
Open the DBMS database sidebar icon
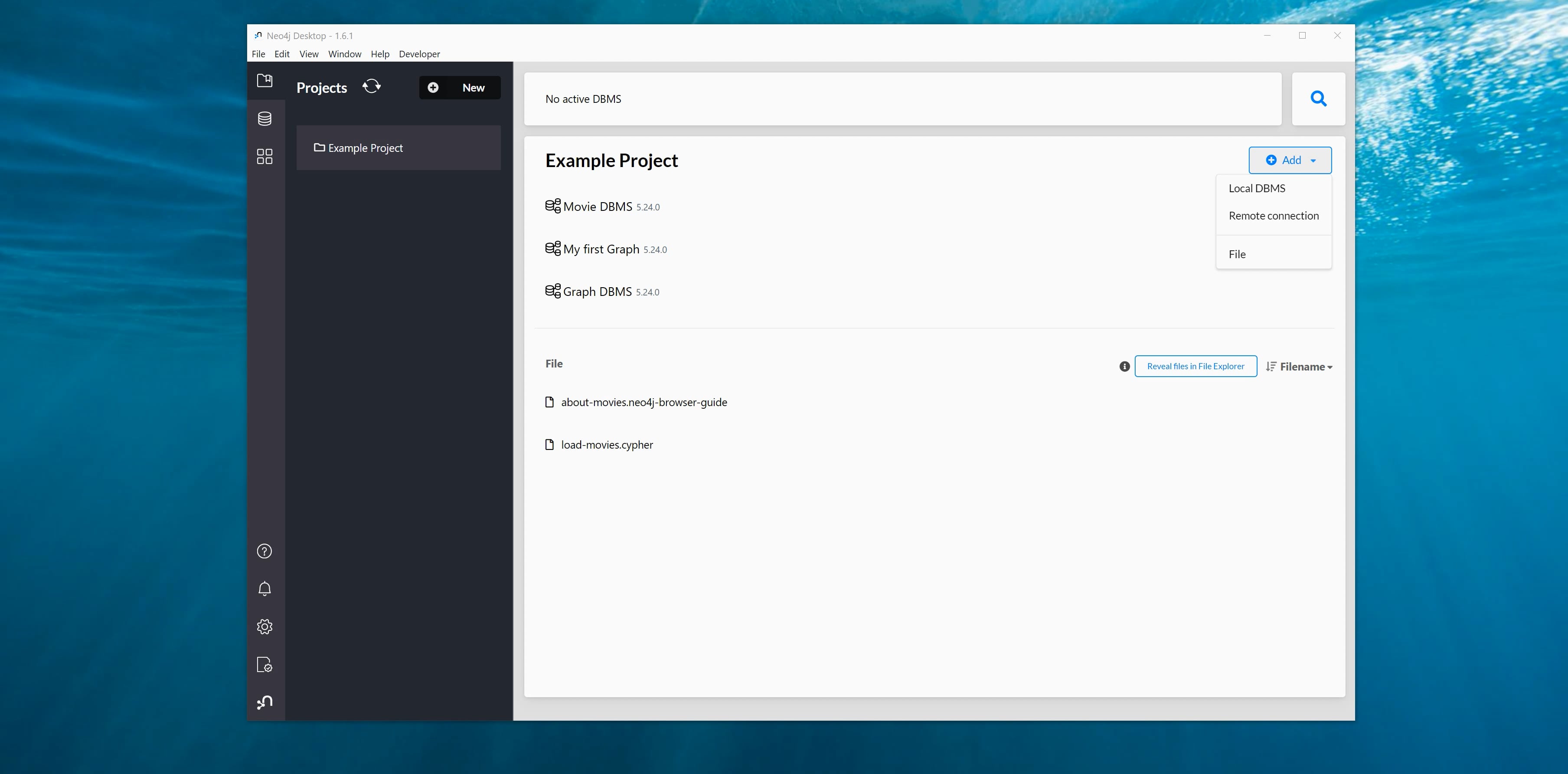[264, 119]
